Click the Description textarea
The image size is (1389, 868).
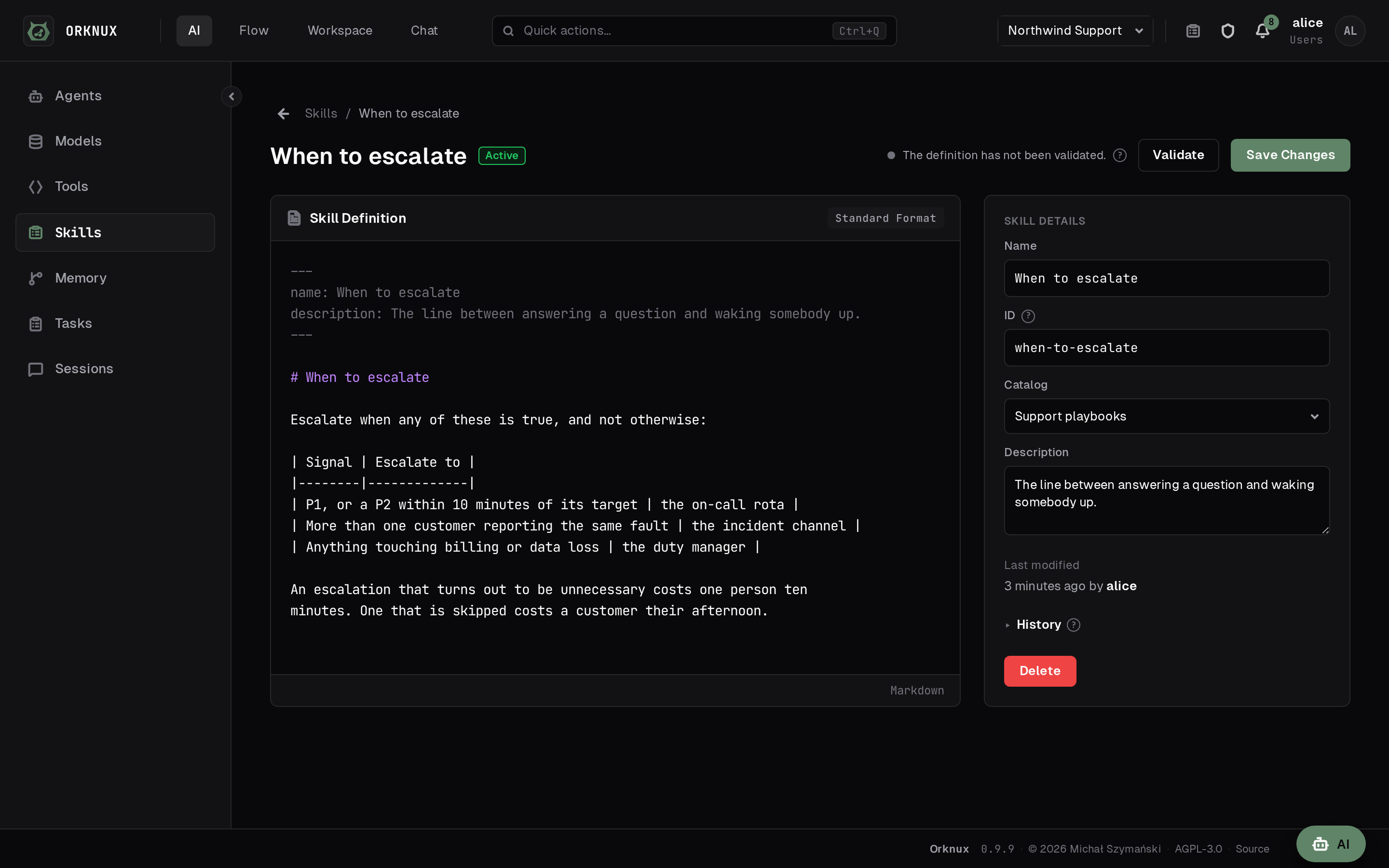[1166, 501]
